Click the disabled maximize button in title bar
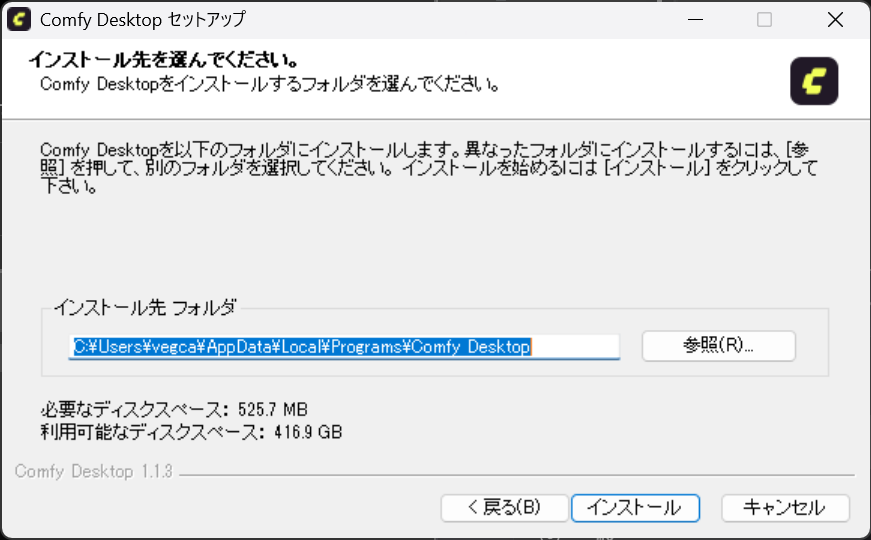The height and width of the screenshot is (540, 871). 764,20
